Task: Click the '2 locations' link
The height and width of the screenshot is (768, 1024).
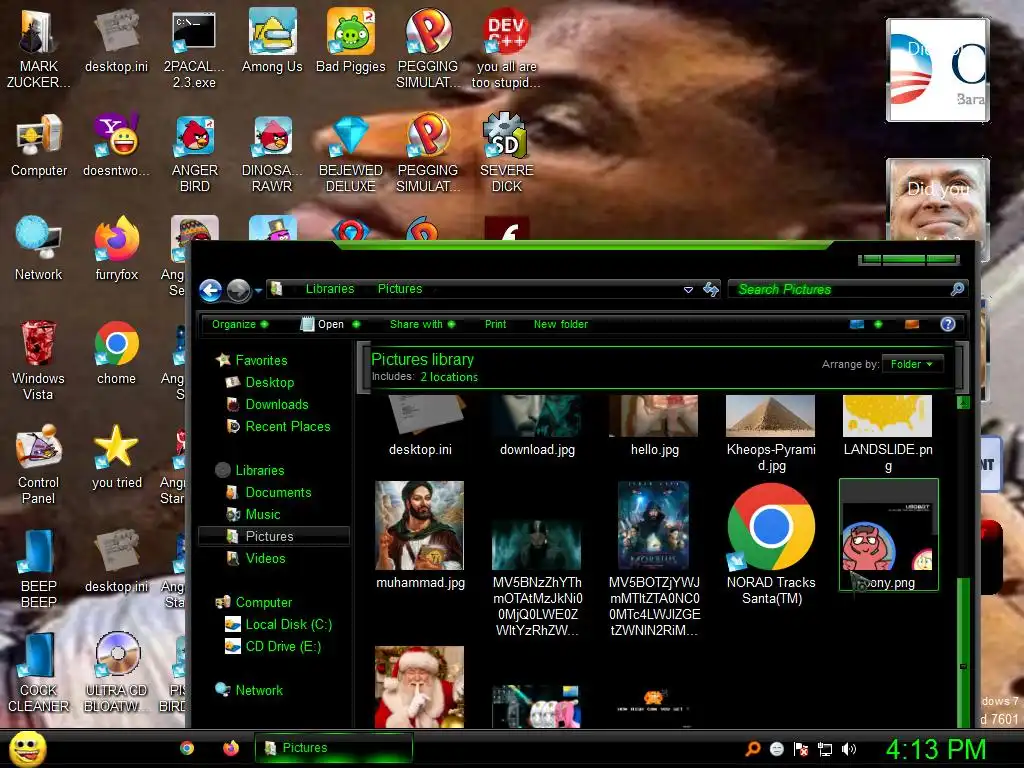Action: (449, 377)
